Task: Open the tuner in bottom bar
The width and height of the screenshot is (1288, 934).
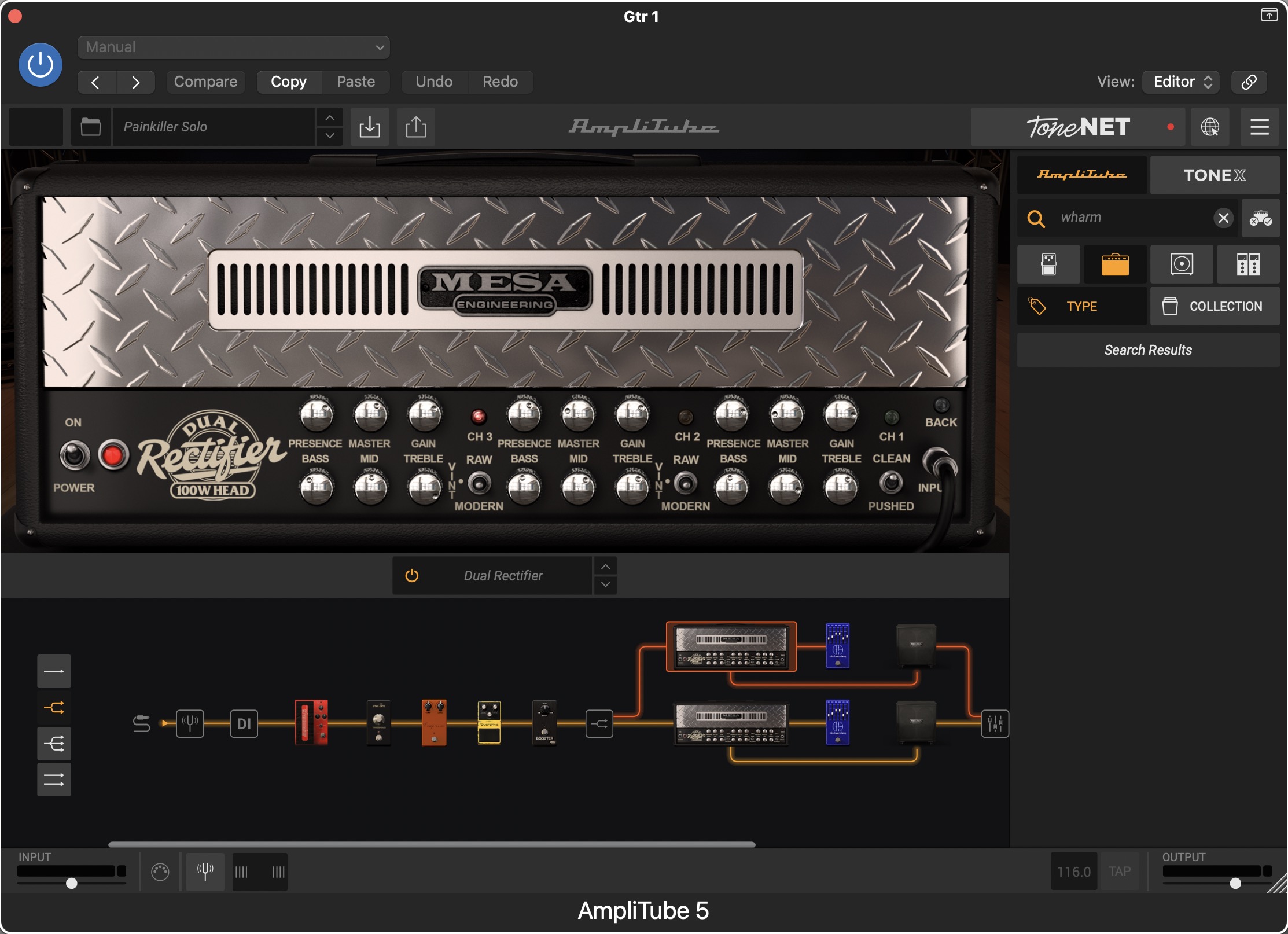Action: coord(205,871)
